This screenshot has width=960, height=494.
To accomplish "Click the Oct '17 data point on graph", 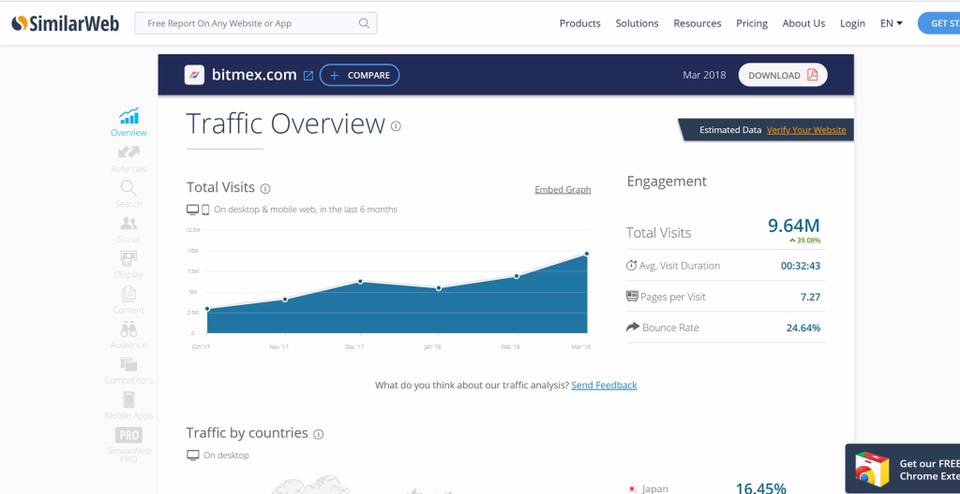I will [x=208, y=309].
